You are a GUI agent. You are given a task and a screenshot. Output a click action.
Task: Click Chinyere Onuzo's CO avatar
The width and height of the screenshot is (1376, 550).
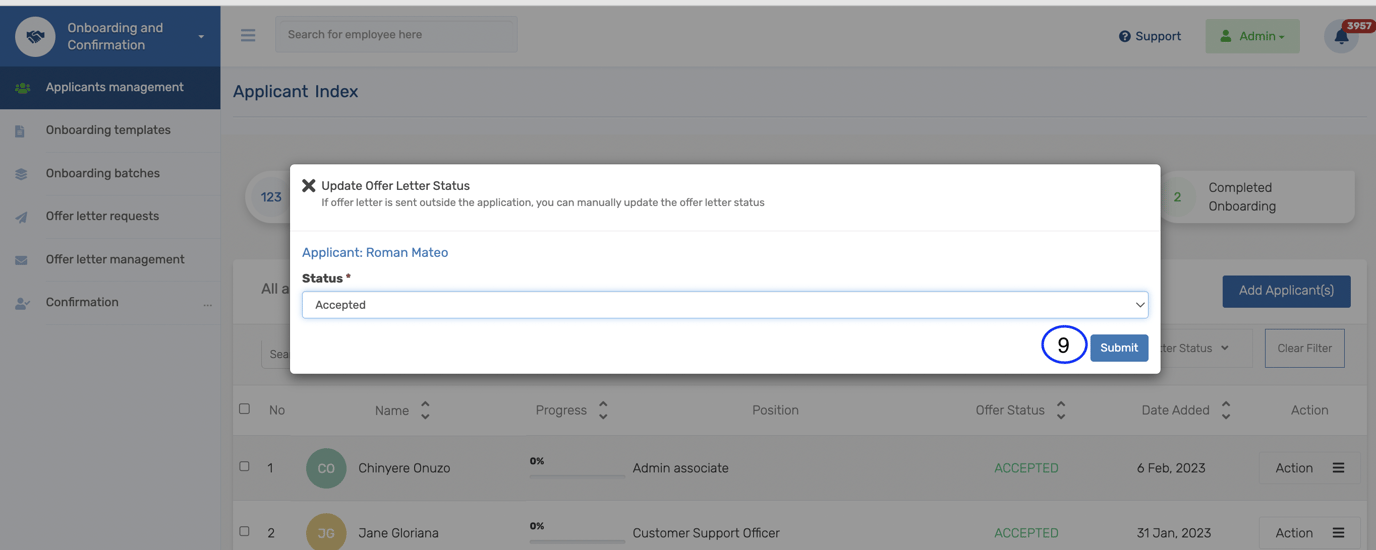coord(326,468)
